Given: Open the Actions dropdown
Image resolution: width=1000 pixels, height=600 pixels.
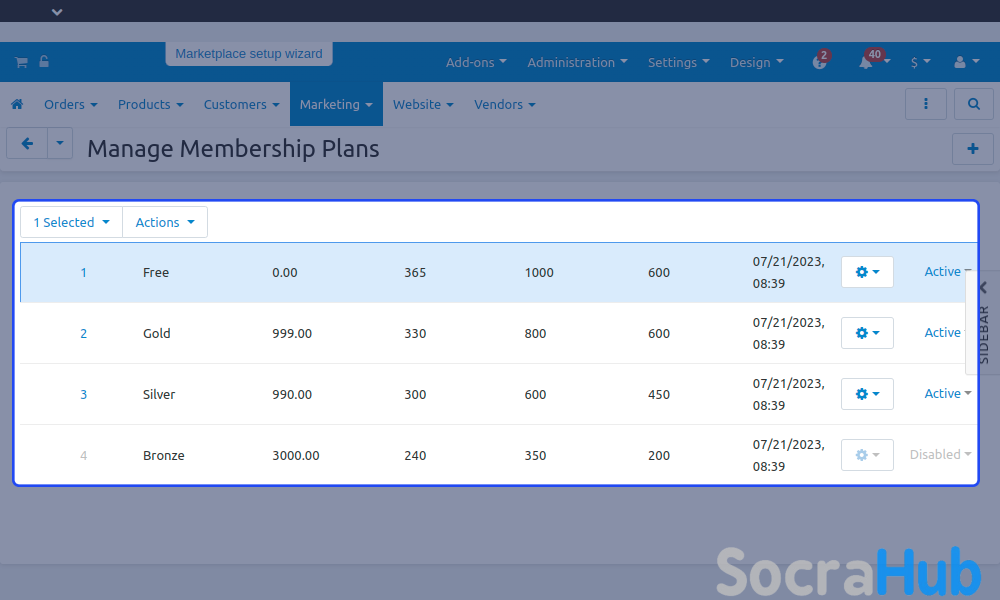Looking at the screenshot, I should tap(165, 222).
